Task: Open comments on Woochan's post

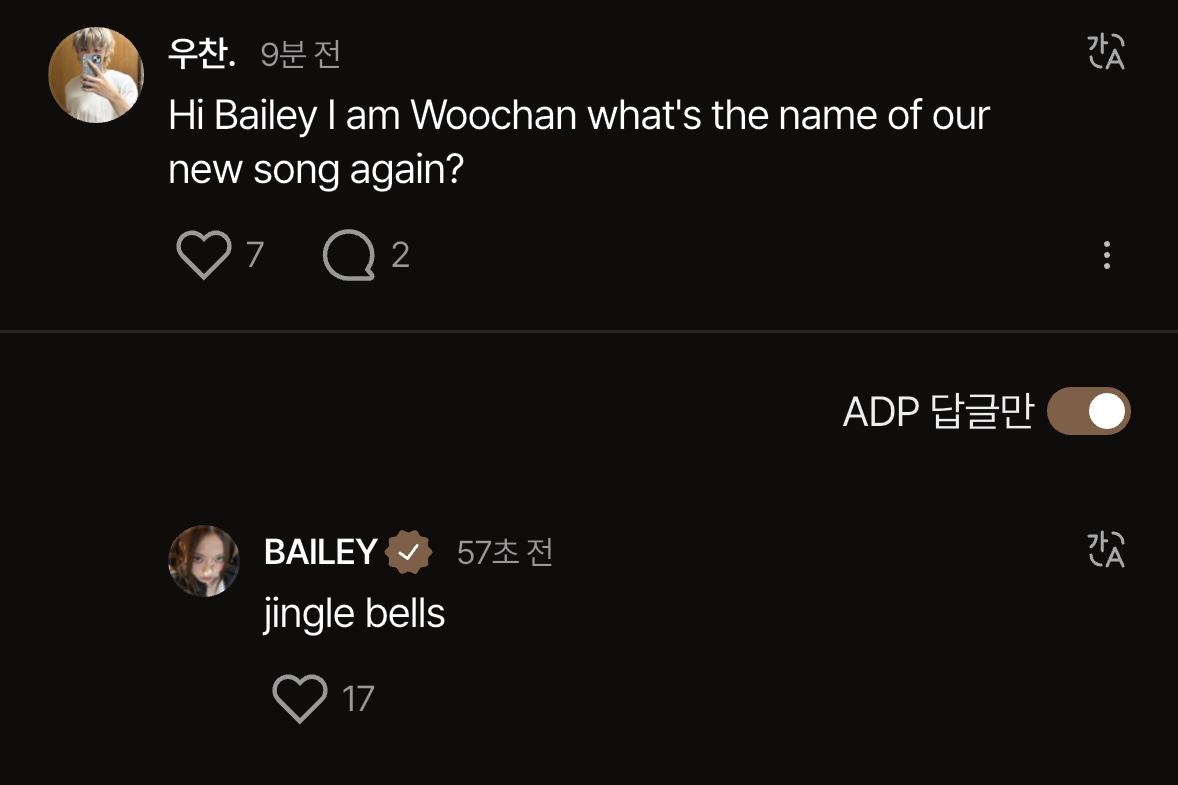Action: 348,256
